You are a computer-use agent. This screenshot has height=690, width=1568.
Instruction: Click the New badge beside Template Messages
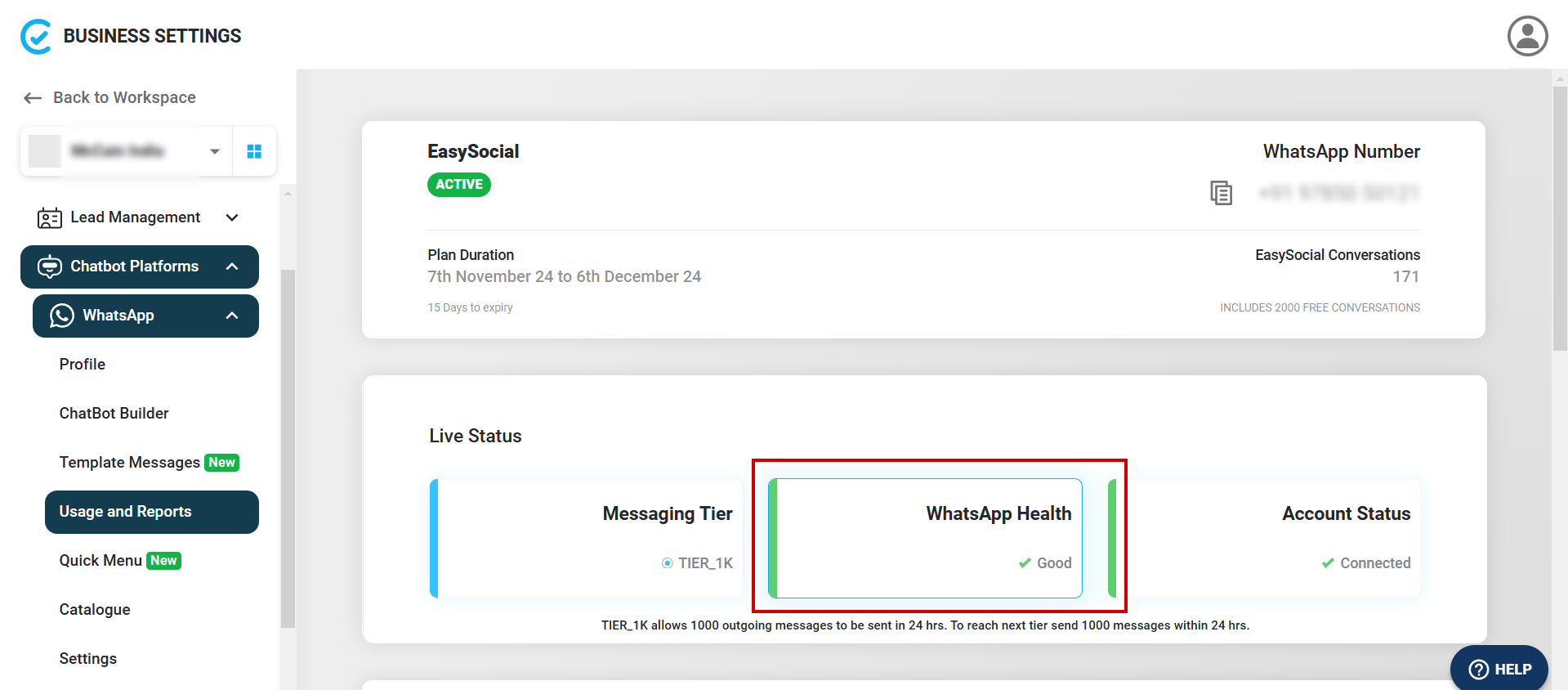(221, 463)
